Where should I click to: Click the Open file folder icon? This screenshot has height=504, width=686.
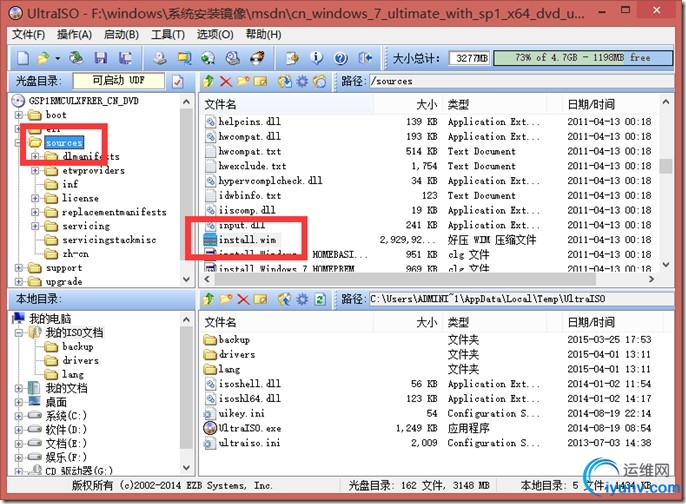[x=43, y=58]
